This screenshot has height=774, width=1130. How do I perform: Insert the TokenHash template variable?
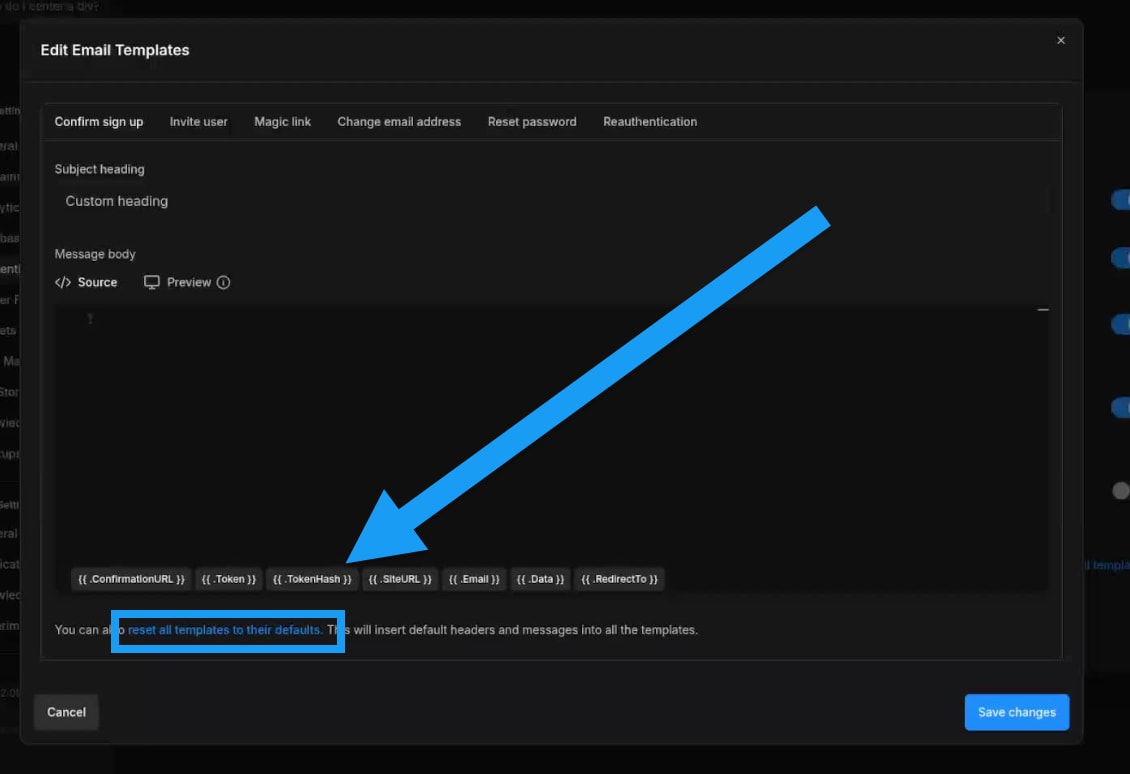tap(311, 579)
